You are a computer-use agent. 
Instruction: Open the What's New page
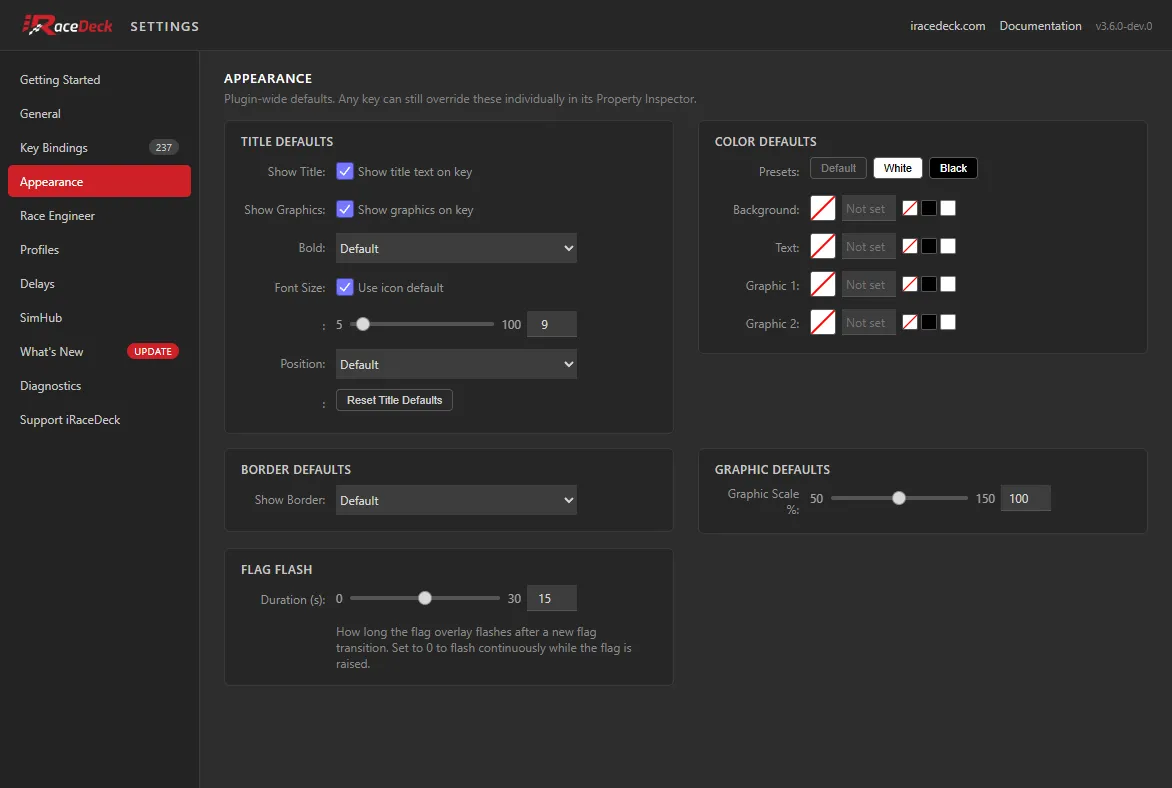[99, 351]
